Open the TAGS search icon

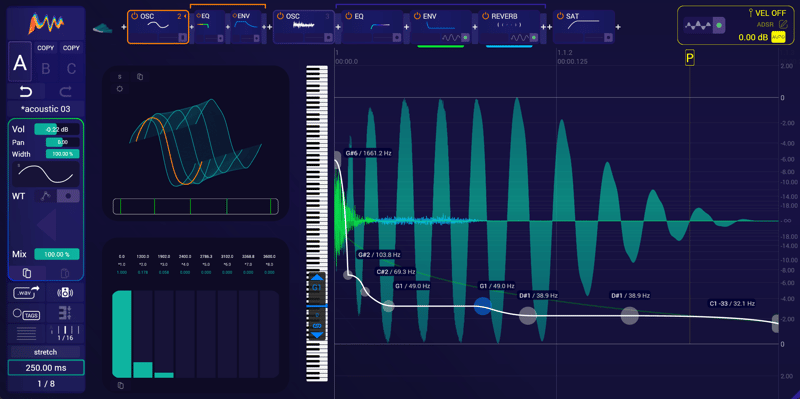pos(26,314)
